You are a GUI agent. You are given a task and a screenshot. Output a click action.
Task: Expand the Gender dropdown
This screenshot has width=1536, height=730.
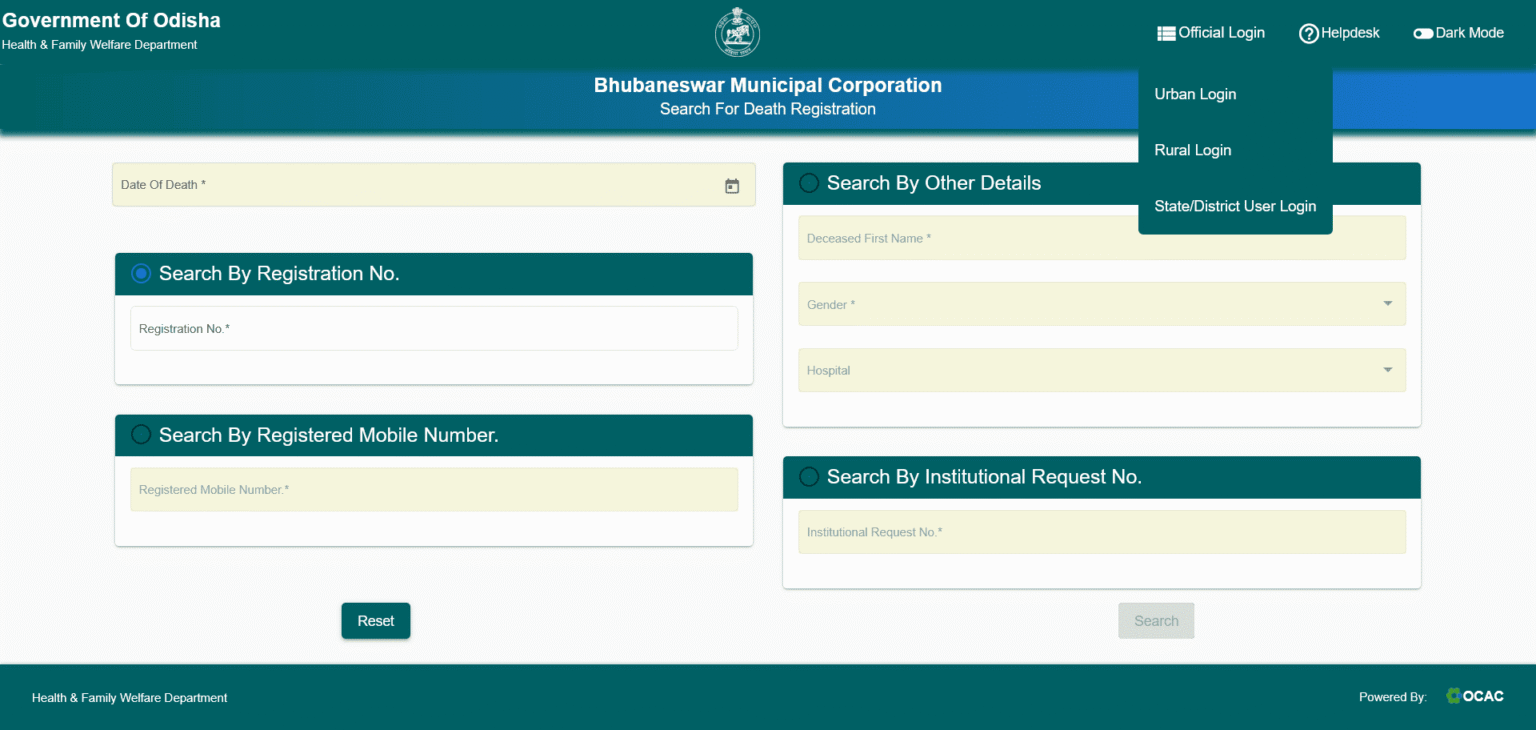[1387, 304]
